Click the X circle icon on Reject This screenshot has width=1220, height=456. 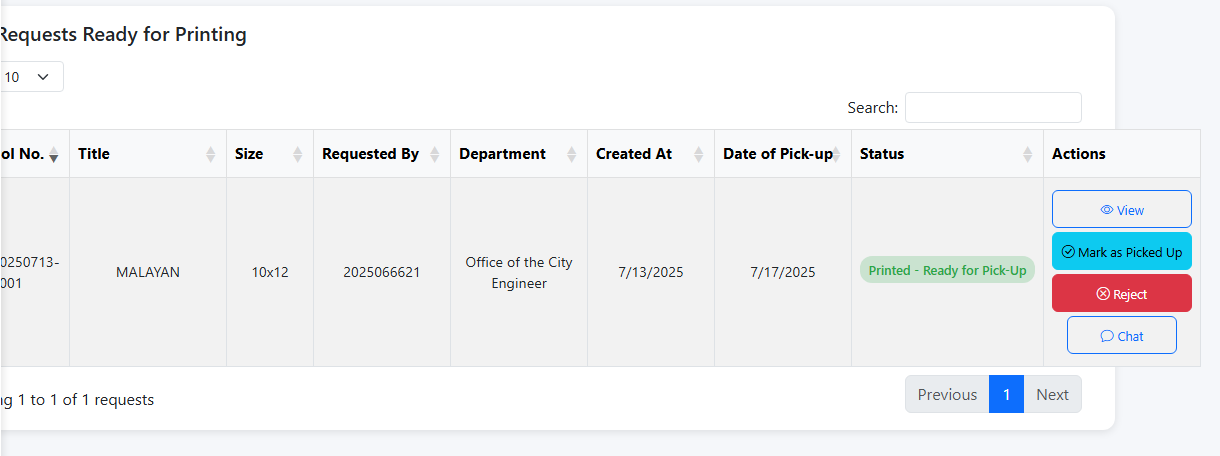click(x=1103, y=294)
